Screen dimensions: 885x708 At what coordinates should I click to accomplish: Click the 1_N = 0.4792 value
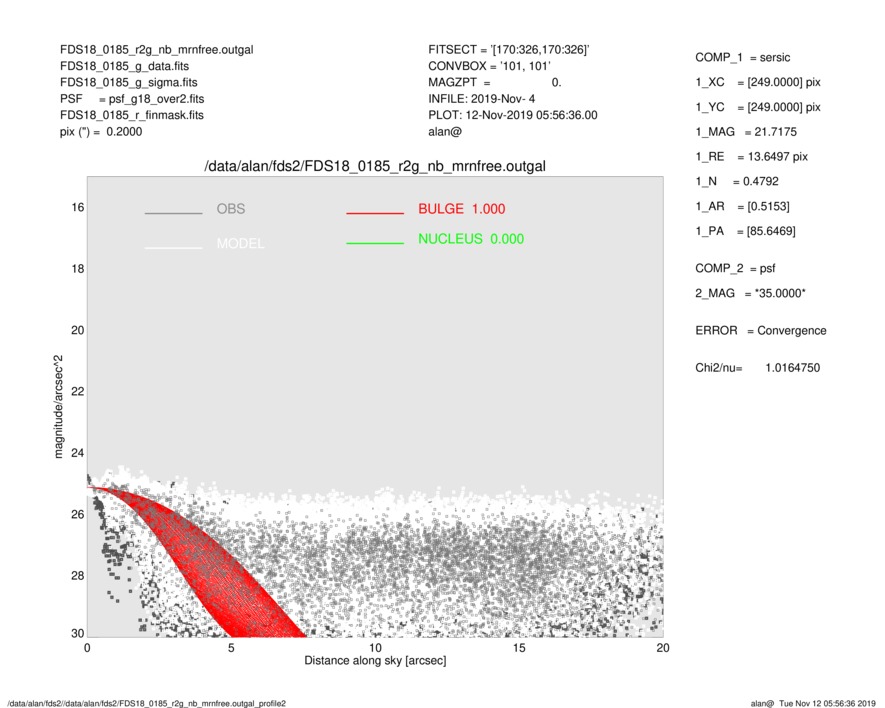pos(737,182)
